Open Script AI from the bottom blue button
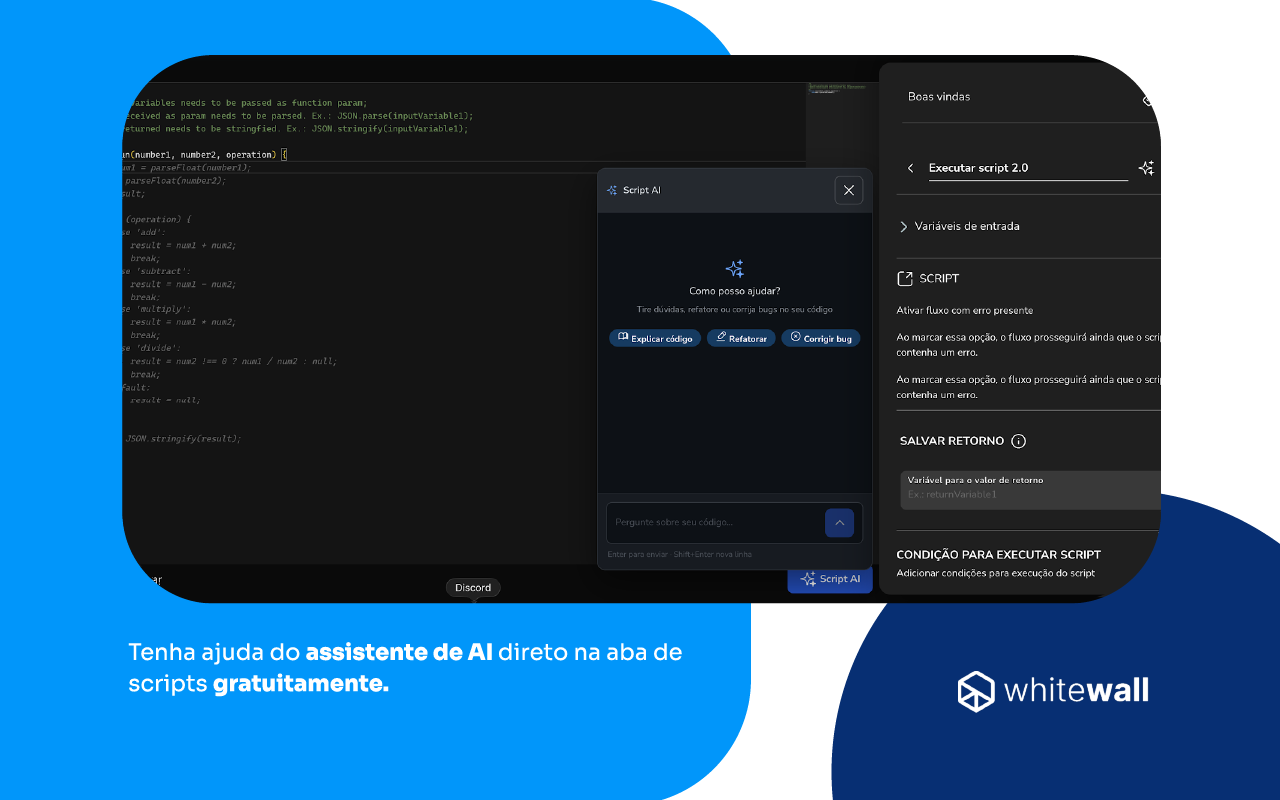1280x800 pixels. point(830,579)
